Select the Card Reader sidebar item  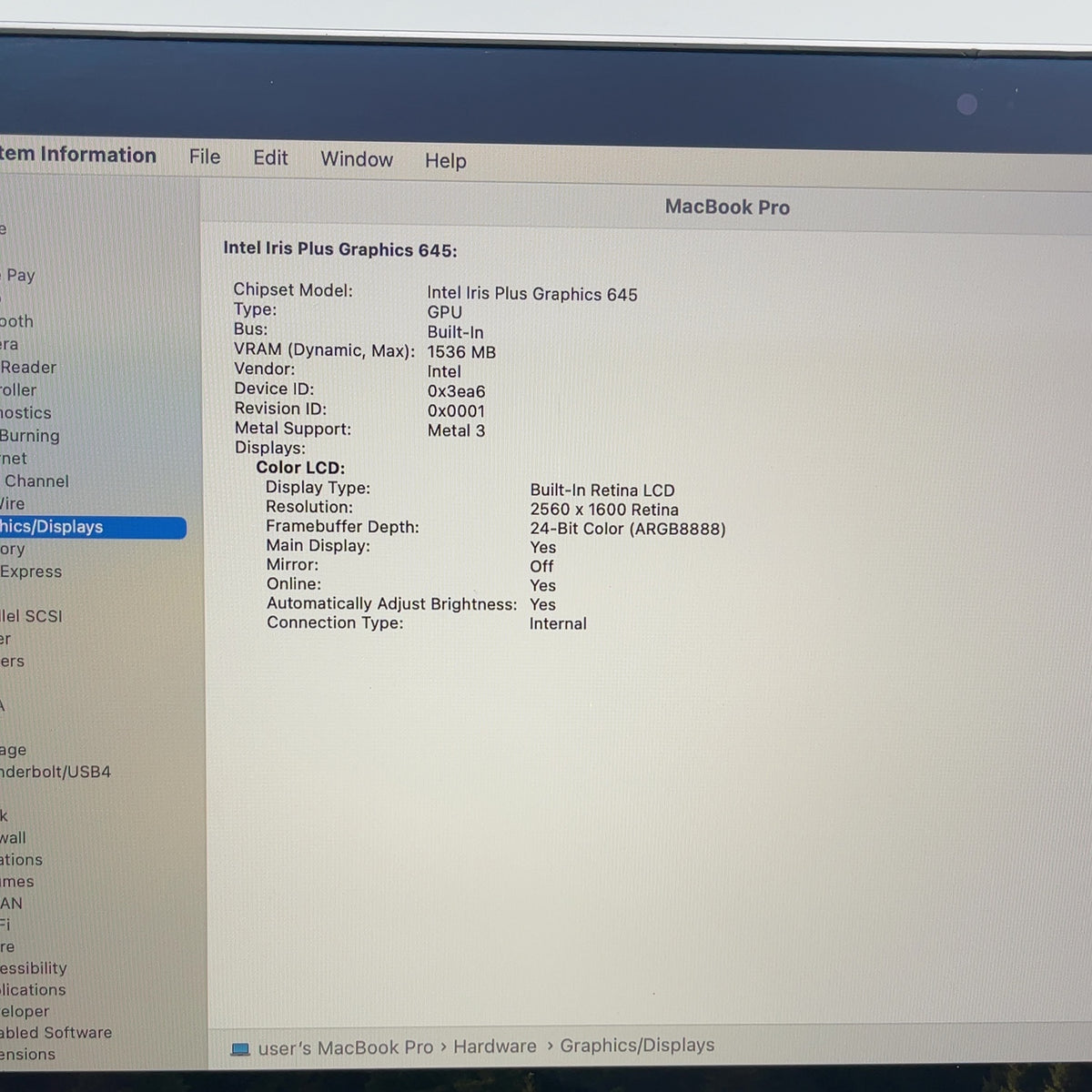[x=28, y=367]
